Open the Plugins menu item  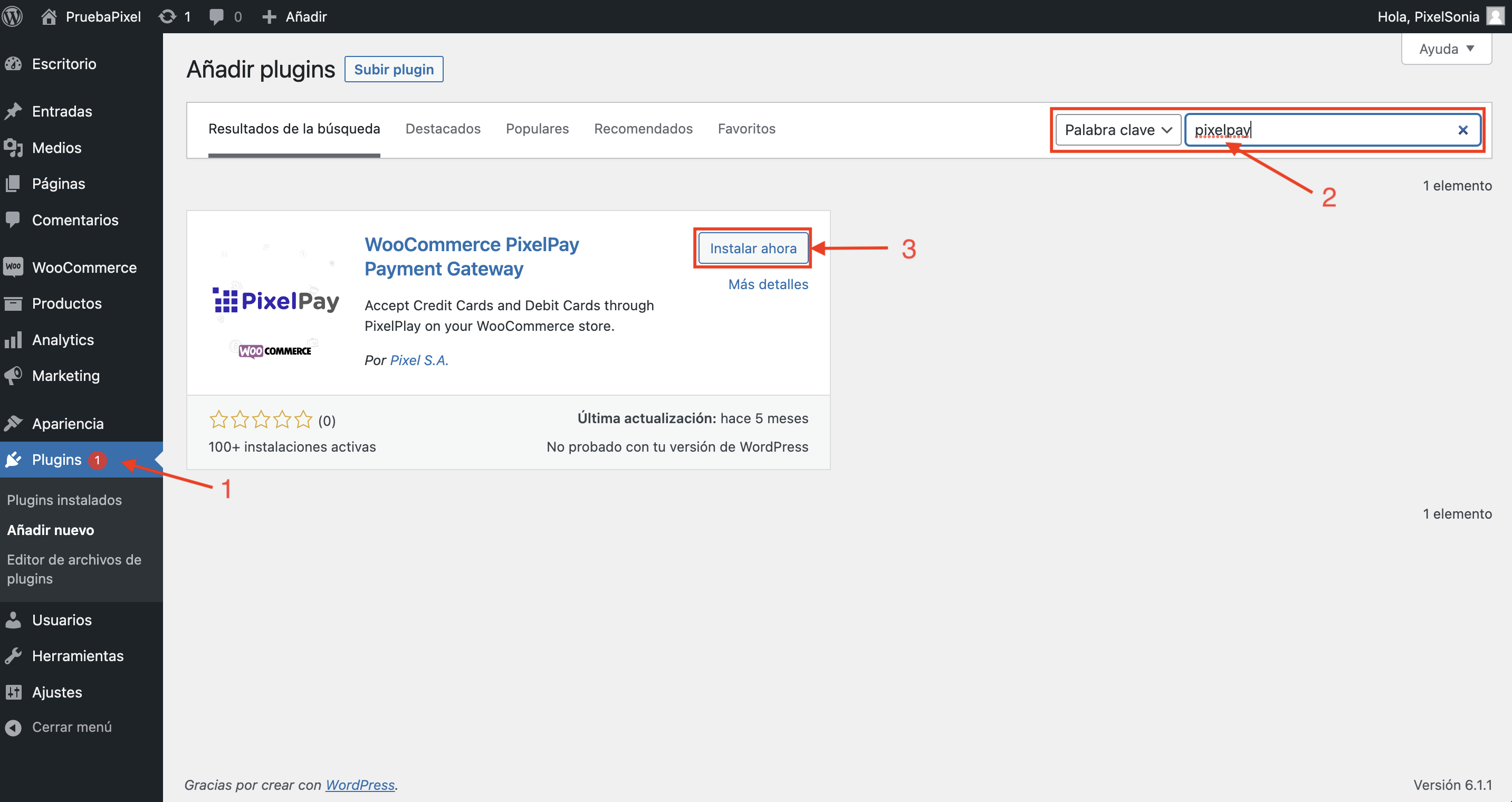point(56,460)
